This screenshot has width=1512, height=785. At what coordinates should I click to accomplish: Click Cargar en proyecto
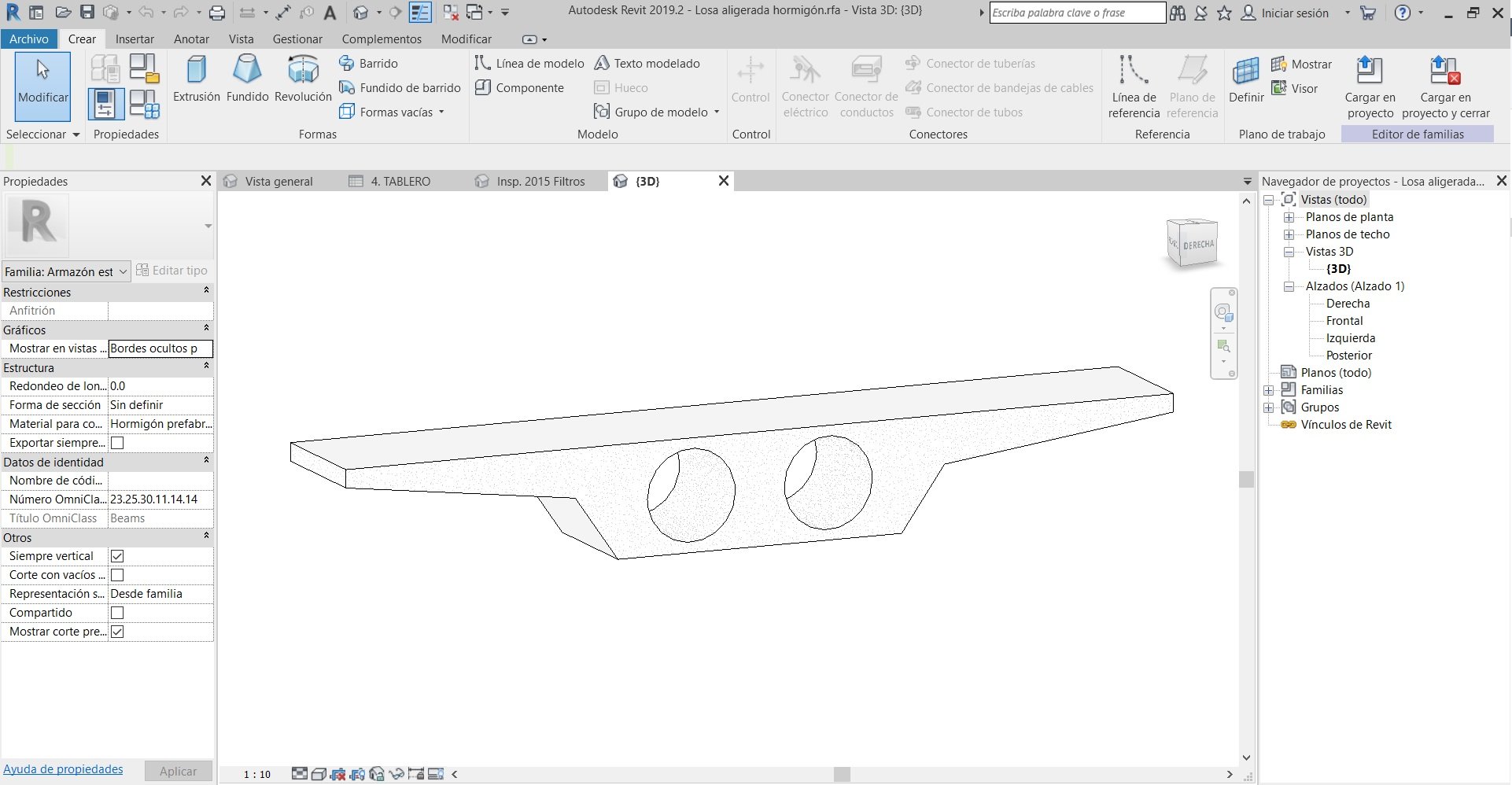1370,87
